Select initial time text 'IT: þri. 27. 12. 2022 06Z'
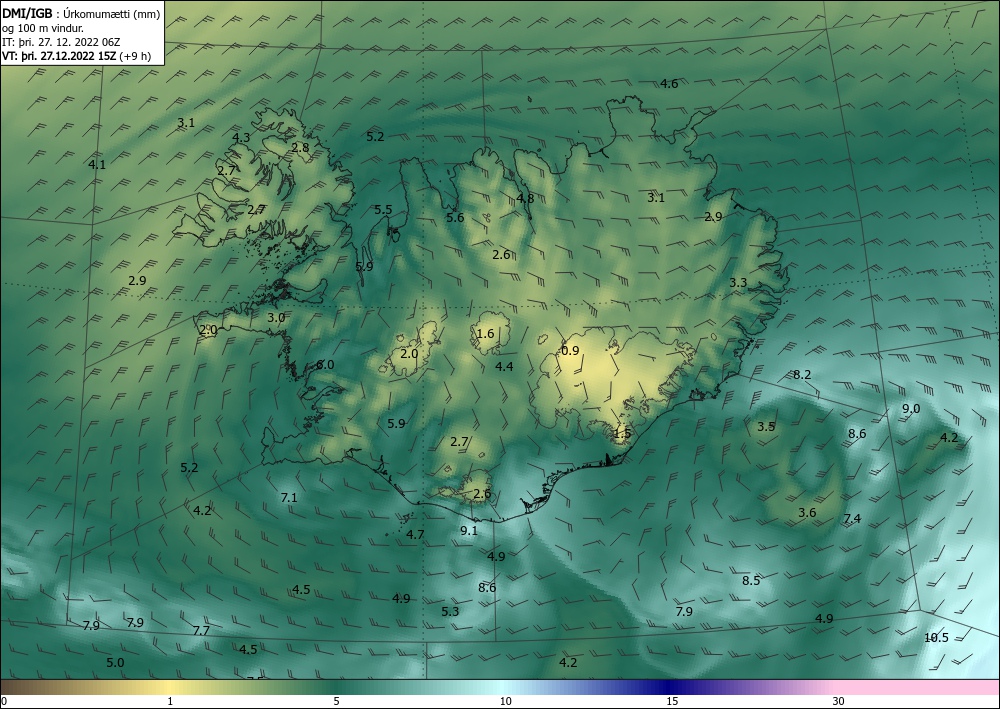This screenshot has width=1000, height=709. click(61, 42)
